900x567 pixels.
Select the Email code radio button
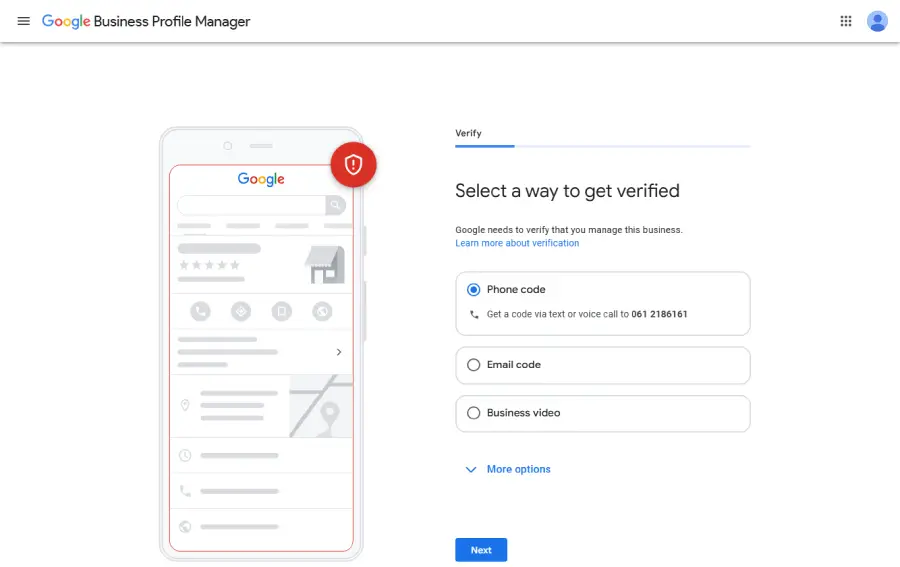click(474, 365)
